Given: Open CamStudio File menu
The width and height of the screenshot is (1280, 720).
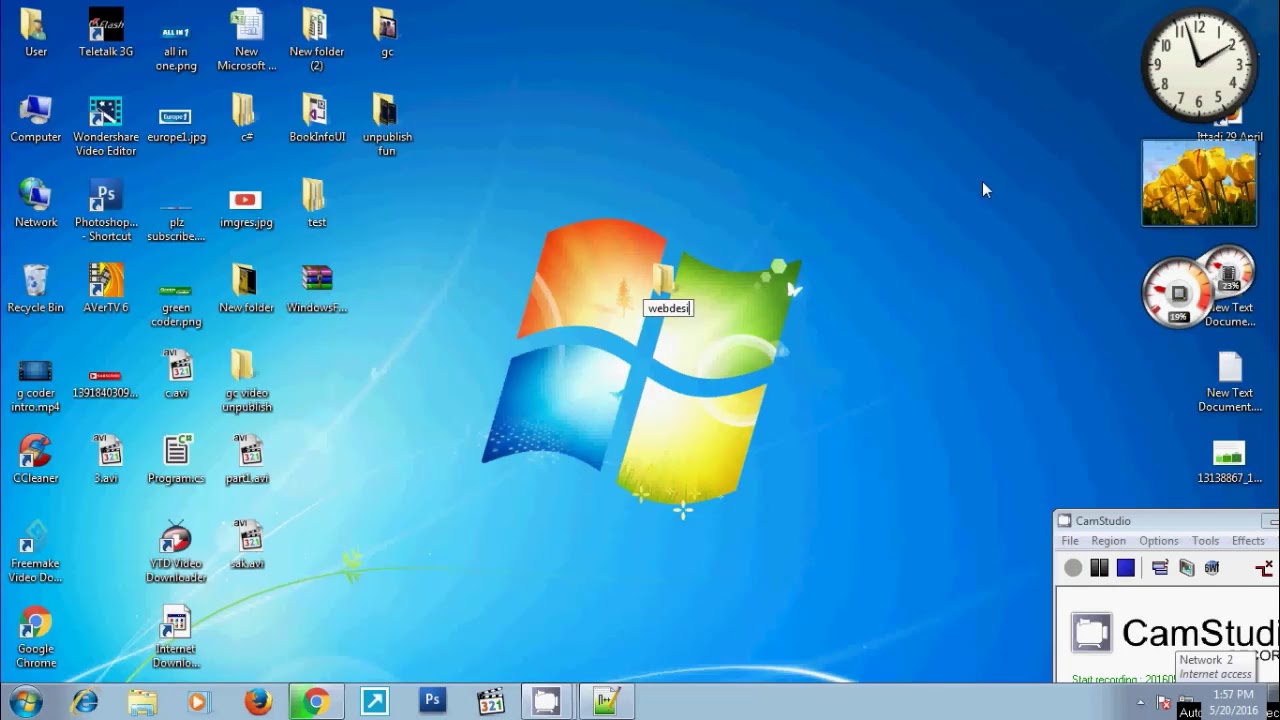Looking at the screenshot, I should (1070, 541).
